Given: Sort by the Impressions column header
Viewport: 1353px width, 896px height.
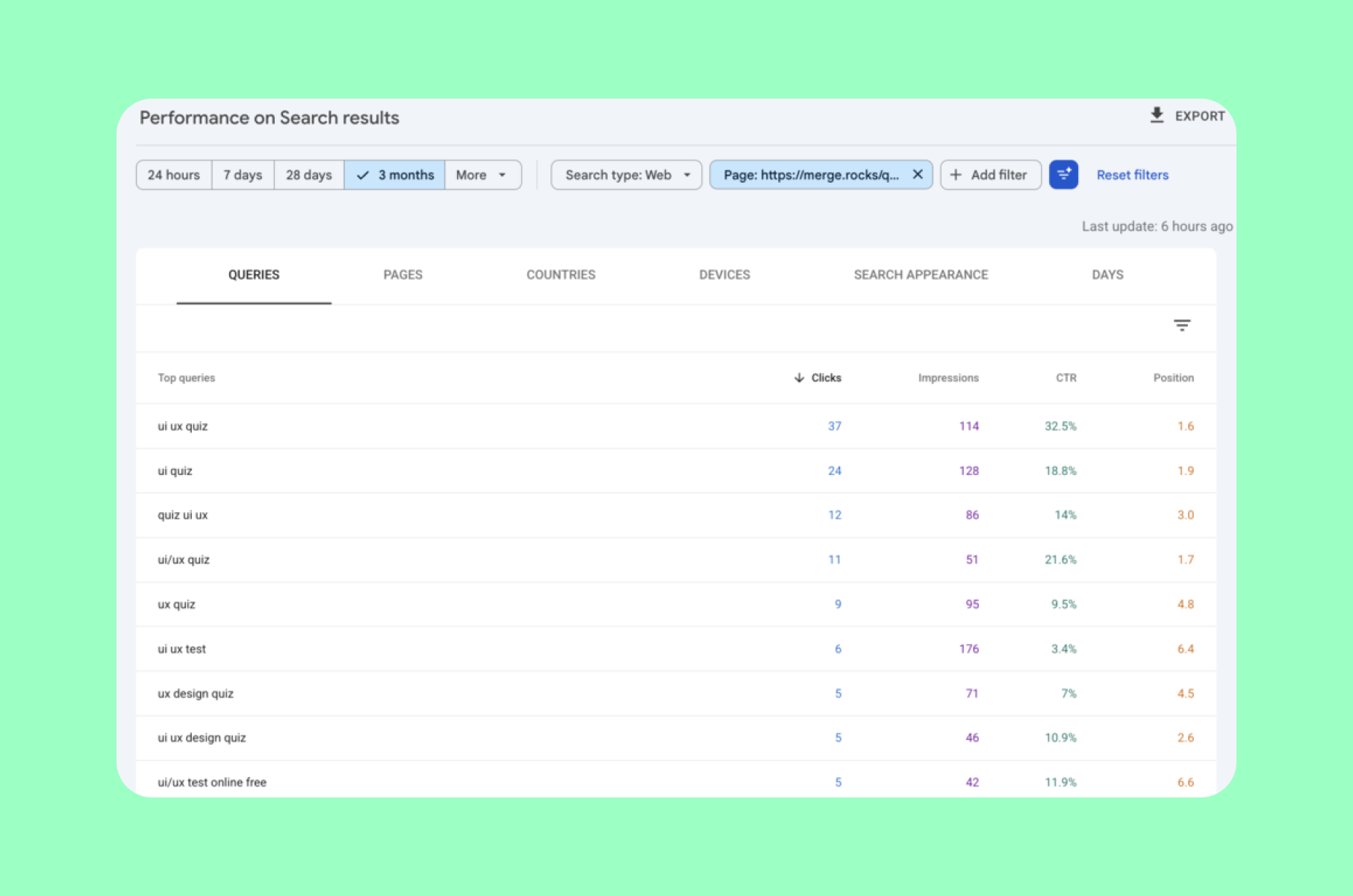Looking at the screenshot, I should [948, 378].
